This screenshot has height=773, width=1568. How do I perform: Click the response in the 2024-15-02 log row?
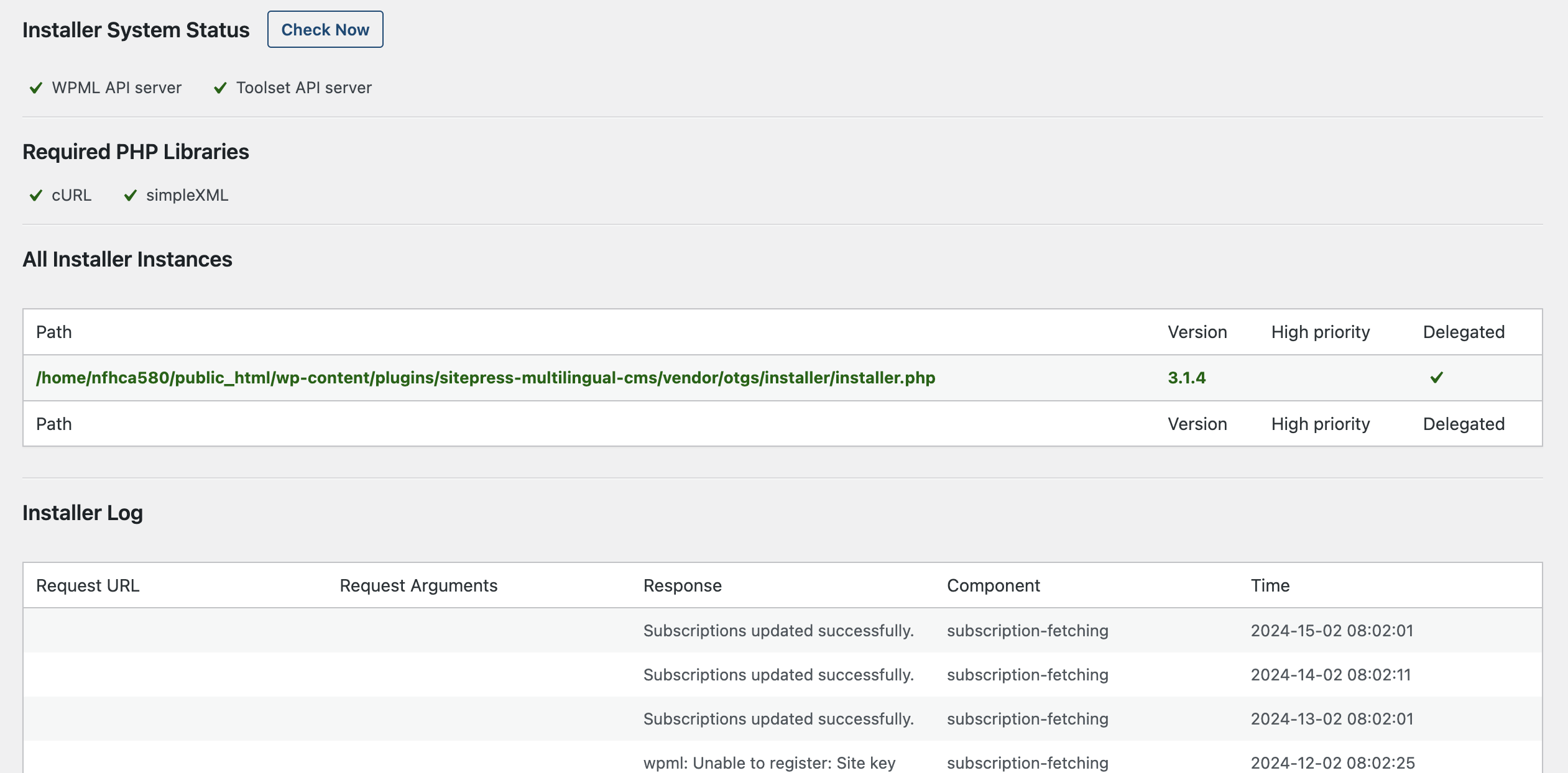coord(778,631)
